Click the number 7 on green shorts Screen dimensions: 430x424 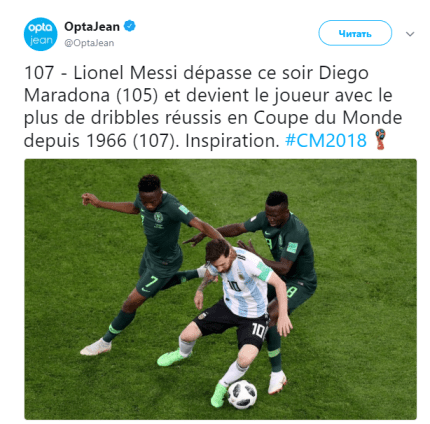click(x=151, y=282)
